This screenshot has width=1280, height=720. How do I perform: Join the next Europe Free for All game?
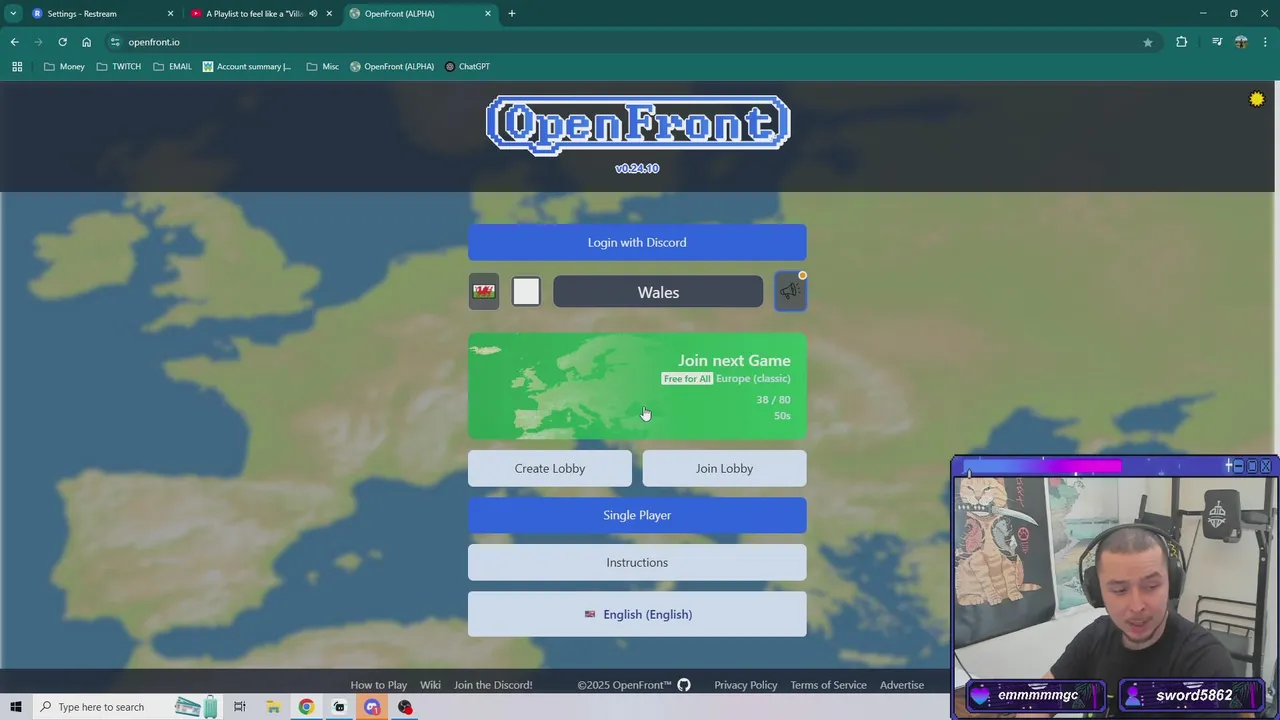[637, 386]
